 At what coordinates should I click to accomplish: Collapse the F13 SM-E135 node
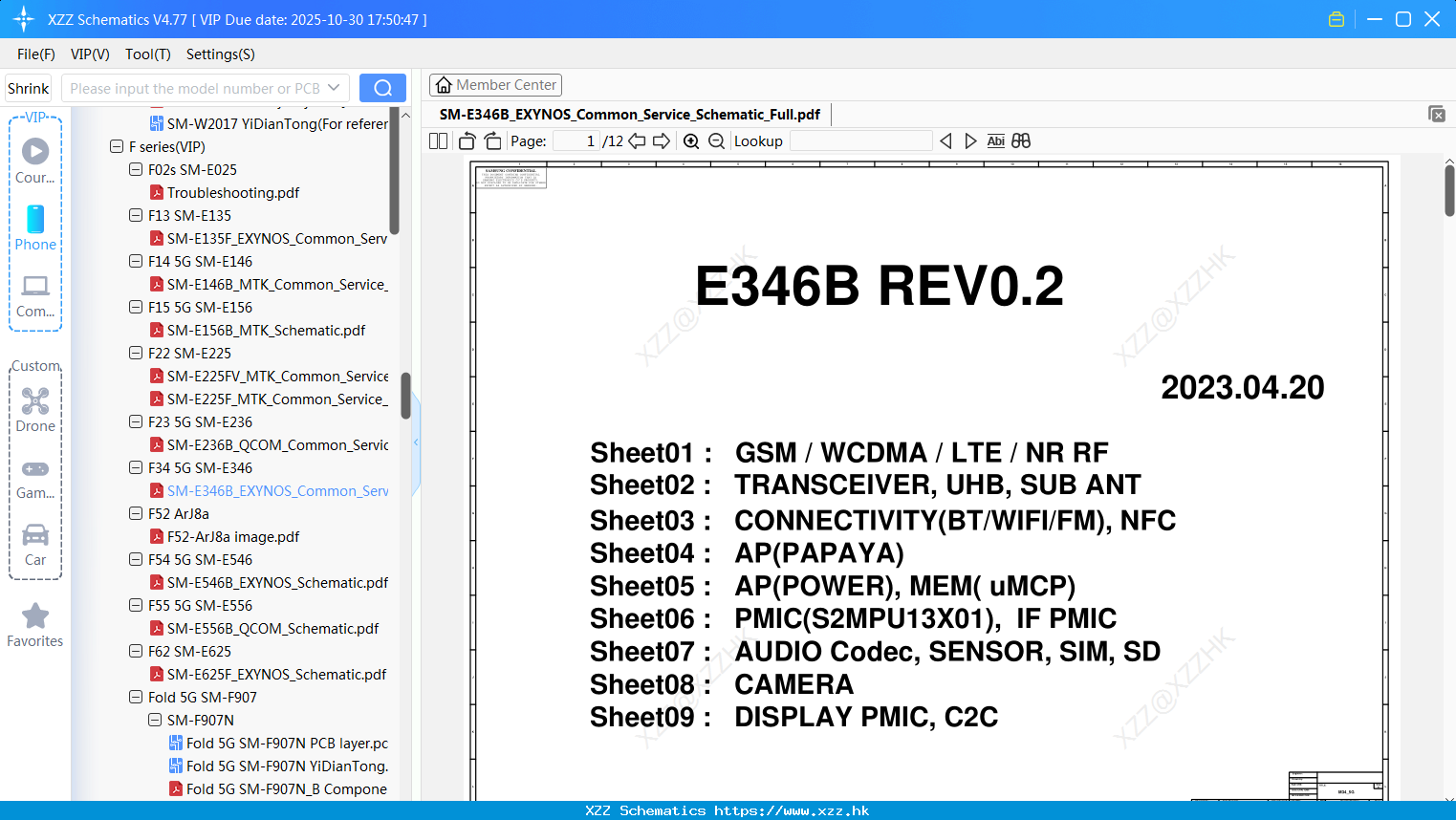[136, 215]
